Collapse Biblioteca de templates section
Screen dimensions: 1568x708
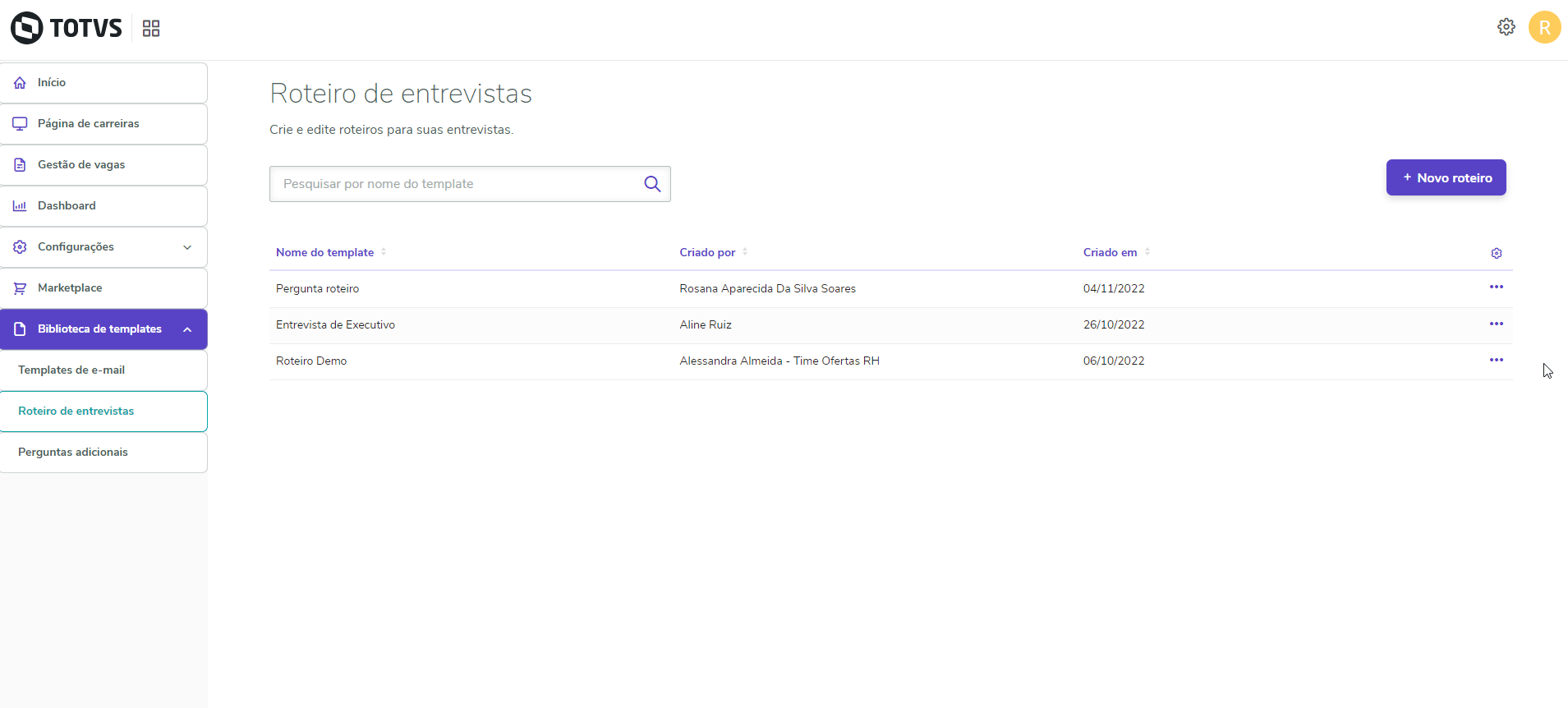(x=187, y=329)
